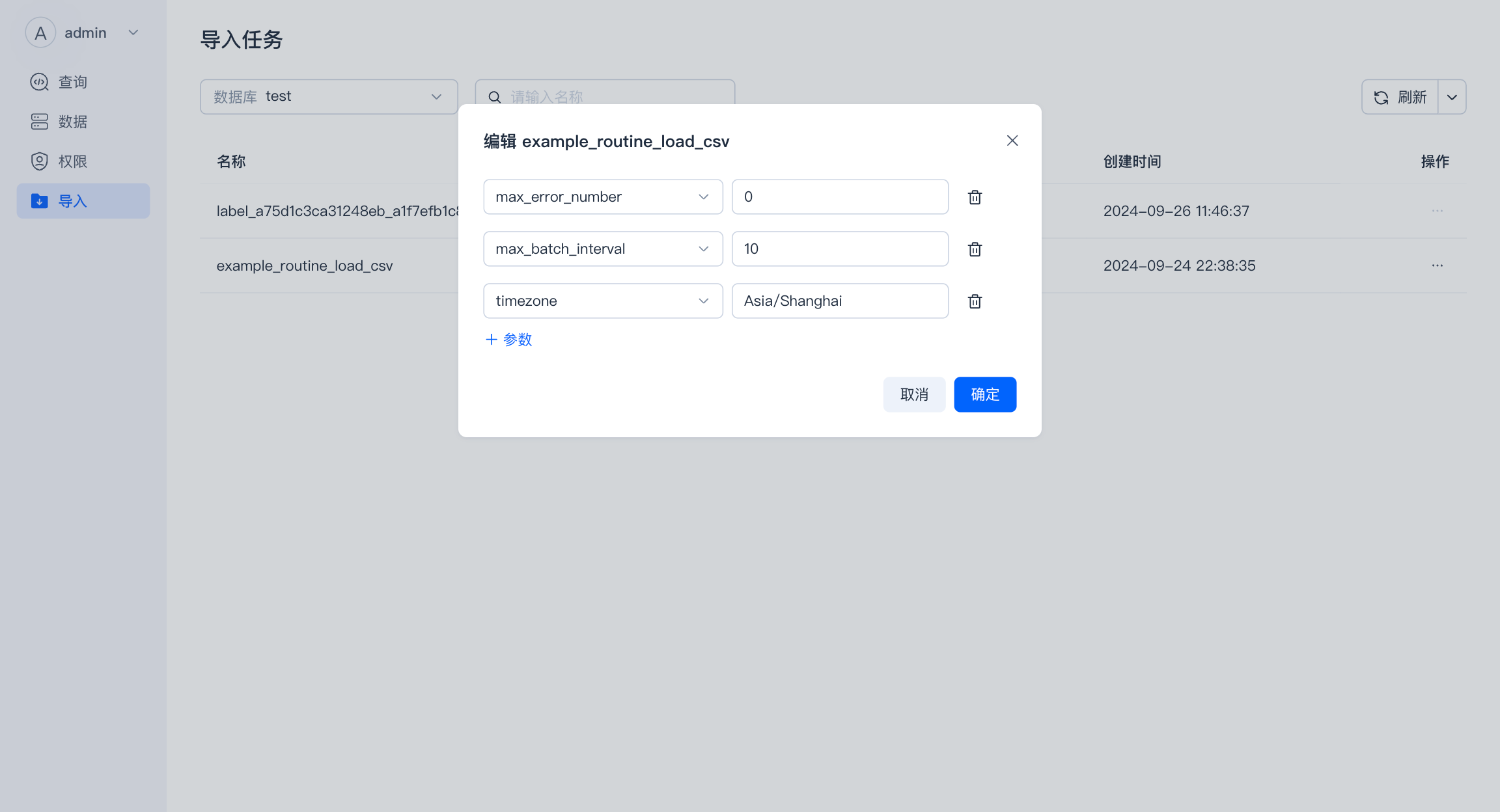Expand the timezone parameter dropdown
1500x812 pixels.
click(602, 301)
